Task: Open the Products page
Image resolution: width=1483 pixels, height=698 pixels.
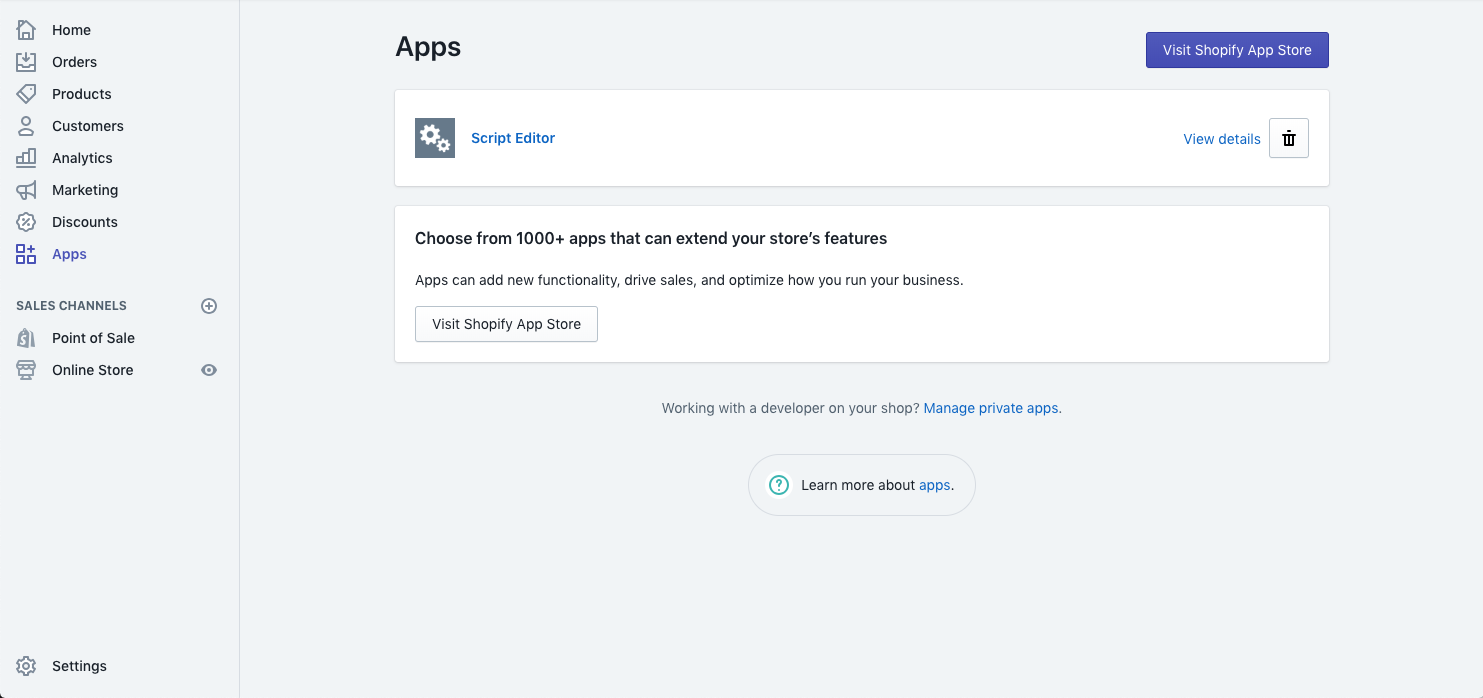Action: coord(82,94)
